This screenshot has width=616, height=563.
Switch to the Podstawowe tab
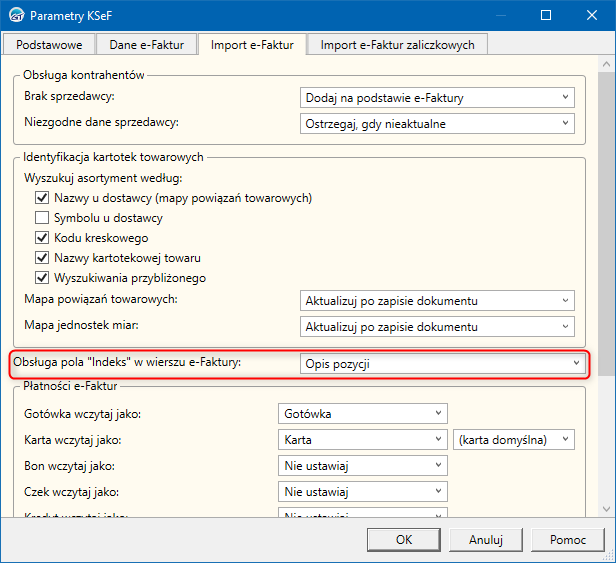50,44
